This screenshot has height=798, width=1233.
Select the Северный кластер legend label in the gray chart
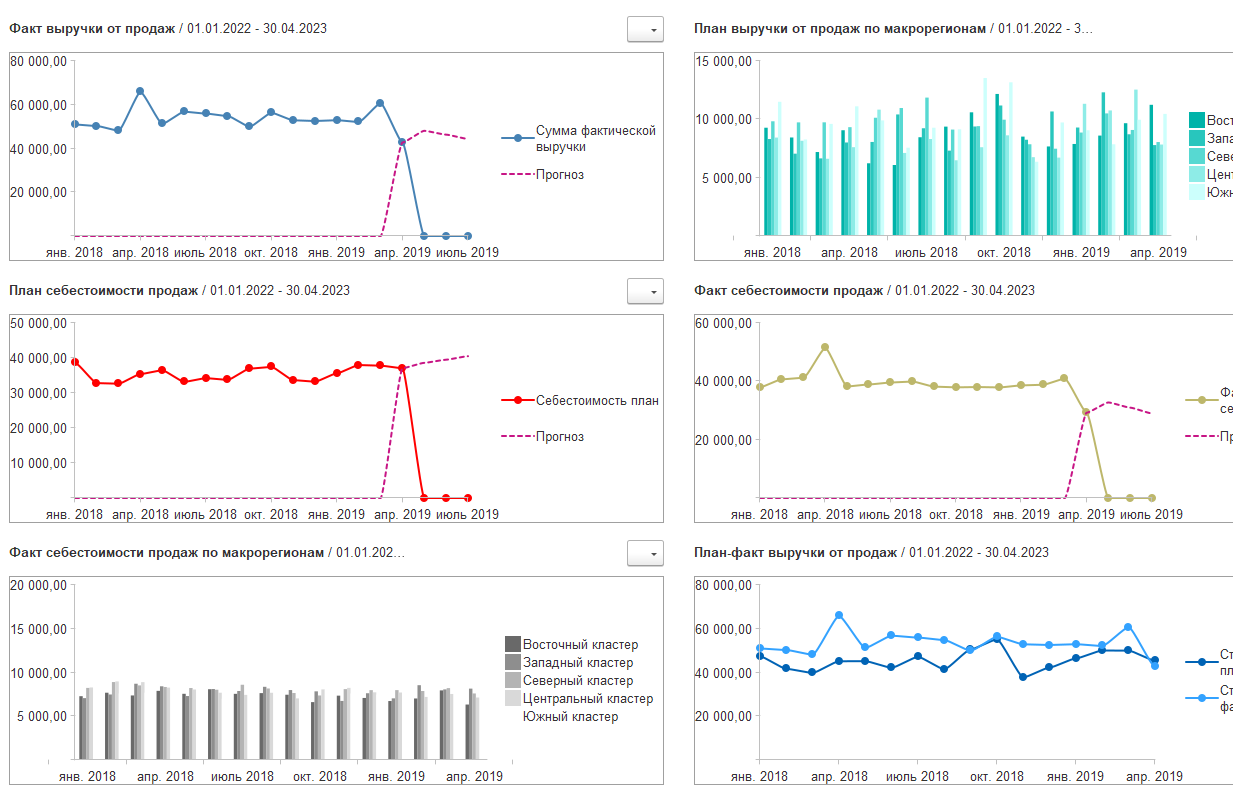tap(578, 681)
